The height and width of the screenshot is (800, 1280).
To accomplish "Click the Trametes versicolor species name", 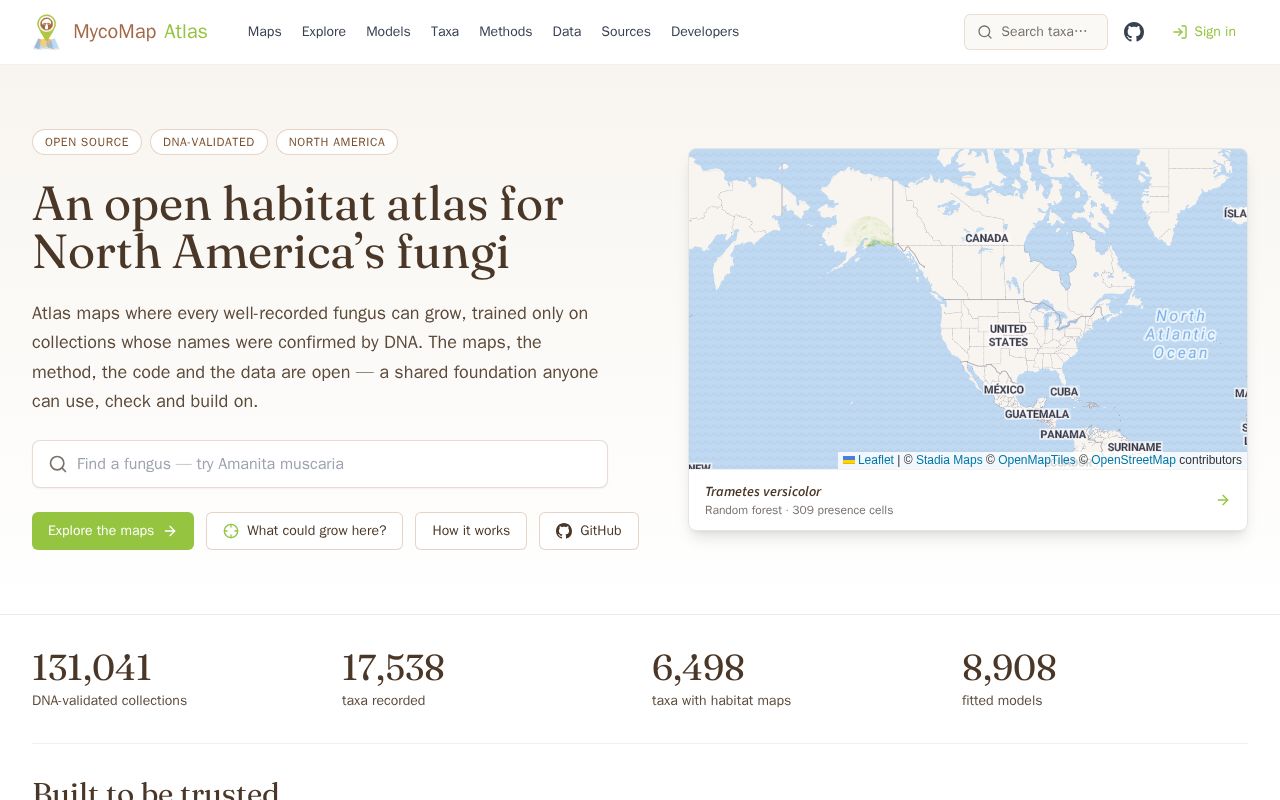I will click(763, 491).
